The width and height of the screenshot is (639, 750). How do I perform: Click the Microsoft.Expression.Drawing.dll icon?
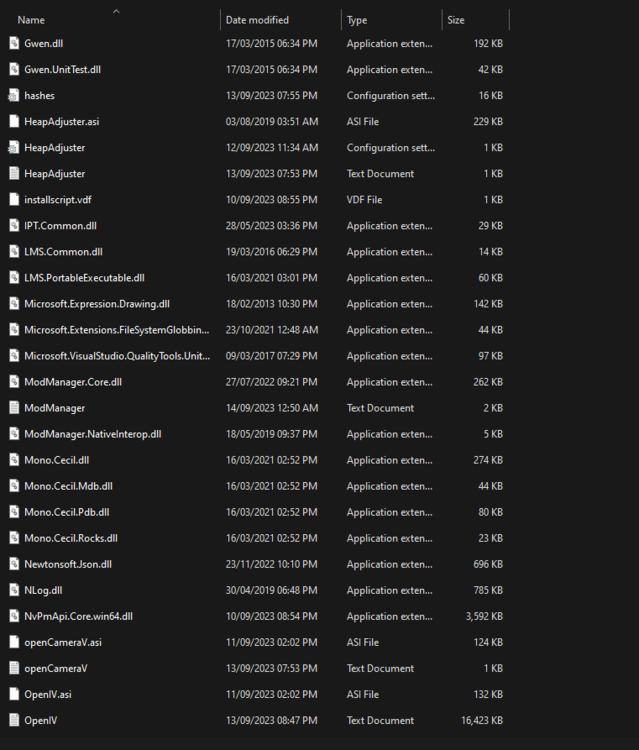(x=14, y=304)
